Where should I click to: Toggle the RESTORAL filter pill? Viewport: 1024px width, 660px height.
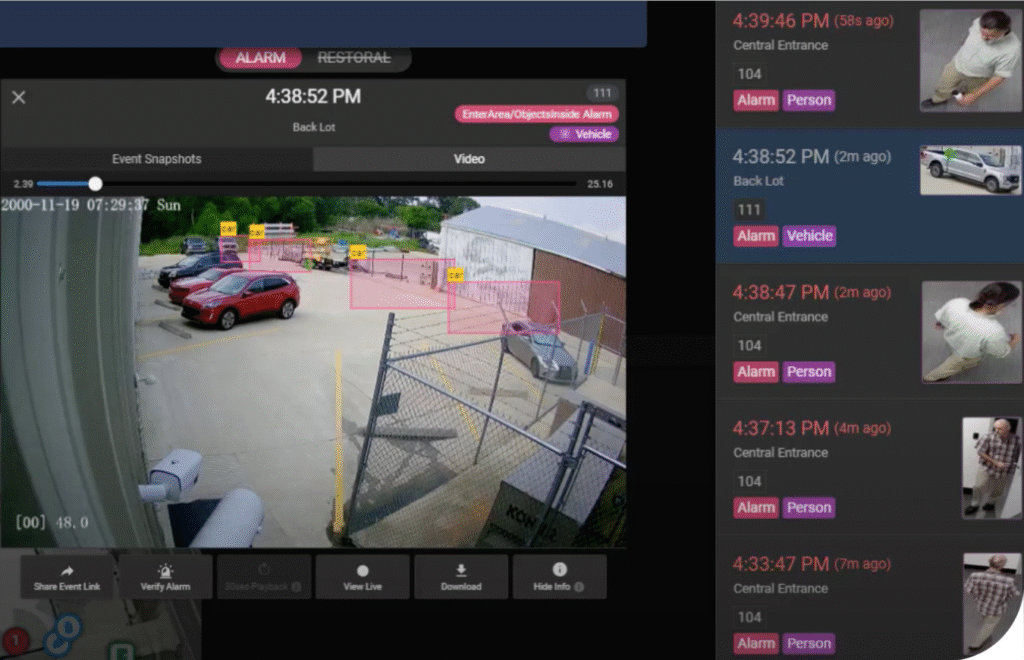(x=354, y=58)
